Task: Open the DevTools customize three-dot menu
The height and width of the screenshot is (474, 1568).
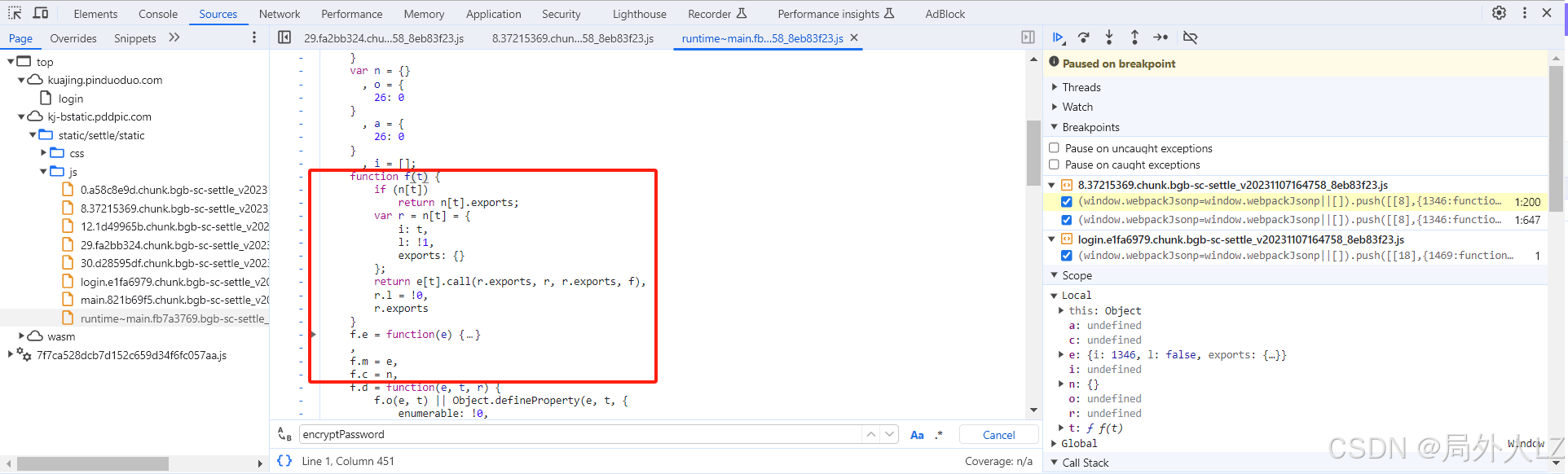Action: pos(1525,13)
